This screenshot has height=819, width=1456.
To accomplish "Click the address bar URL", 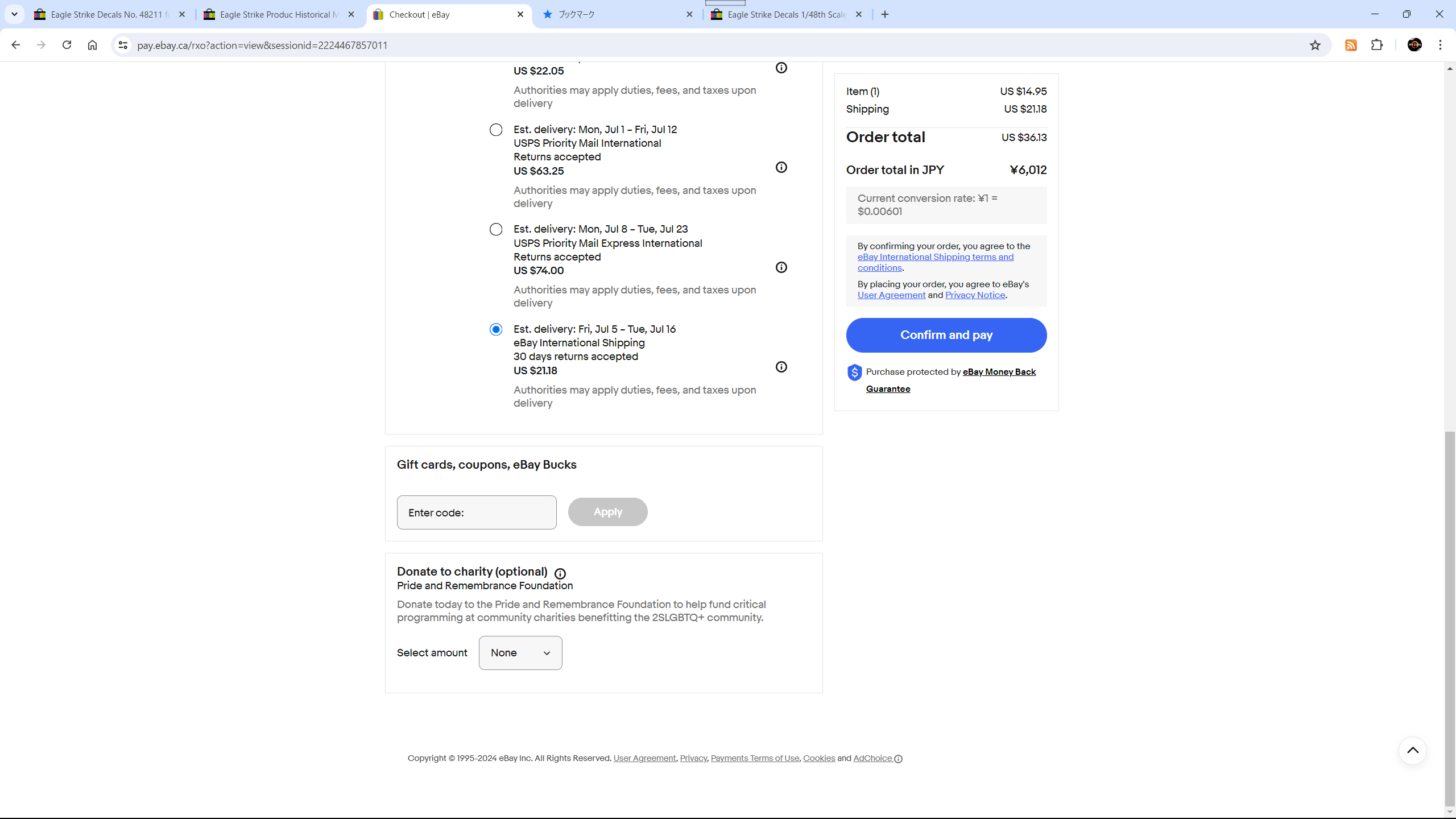I will click(x=262, y=45).
